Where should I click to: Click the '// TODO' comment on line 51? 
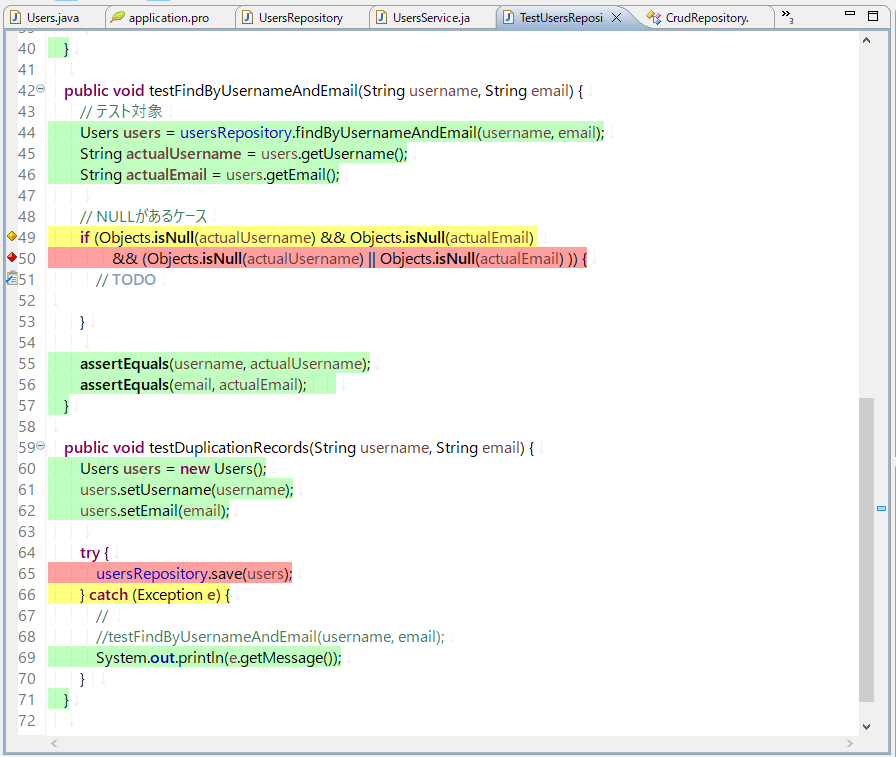coord(126,279)
